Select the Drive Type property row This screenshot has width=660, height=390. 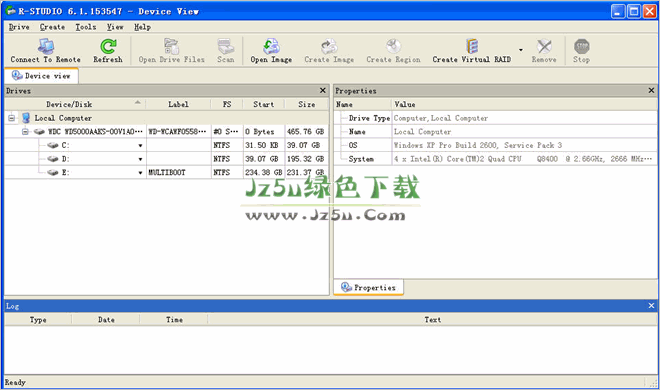click(495, 118)
